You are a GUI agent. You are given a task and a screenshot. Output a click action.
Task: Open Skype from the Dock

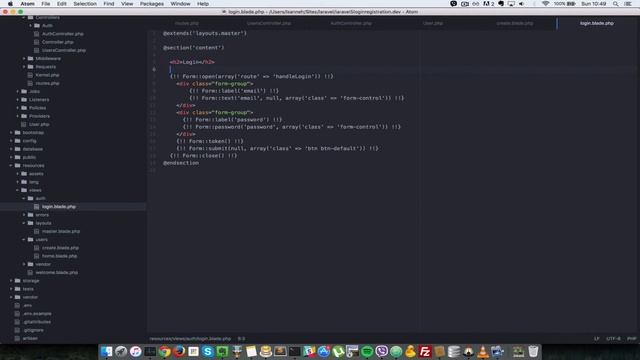(x=208, y=351)
